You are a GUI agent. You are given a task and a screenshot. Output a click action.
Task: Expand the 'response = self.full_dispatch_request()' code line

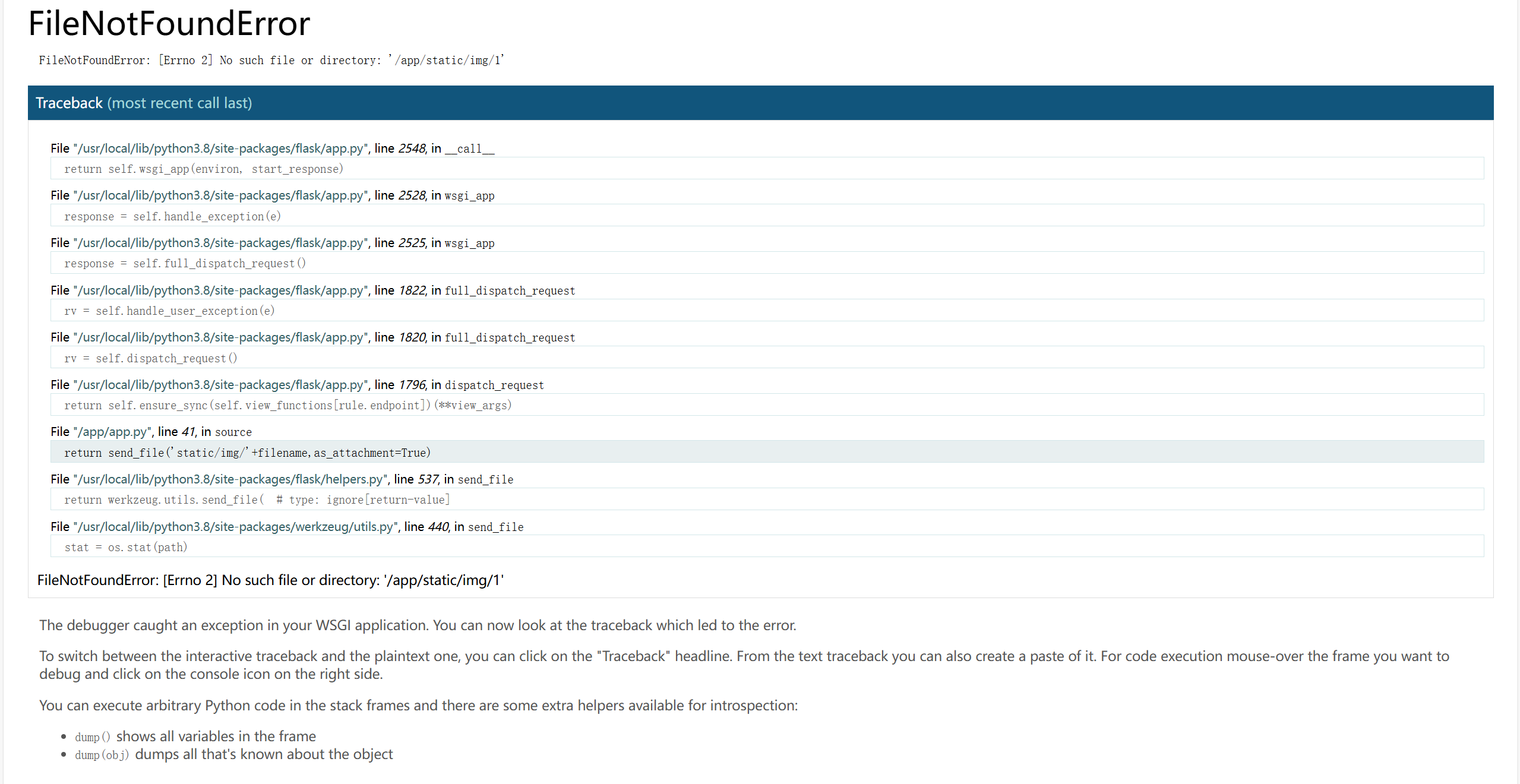[x=185, y=264]
